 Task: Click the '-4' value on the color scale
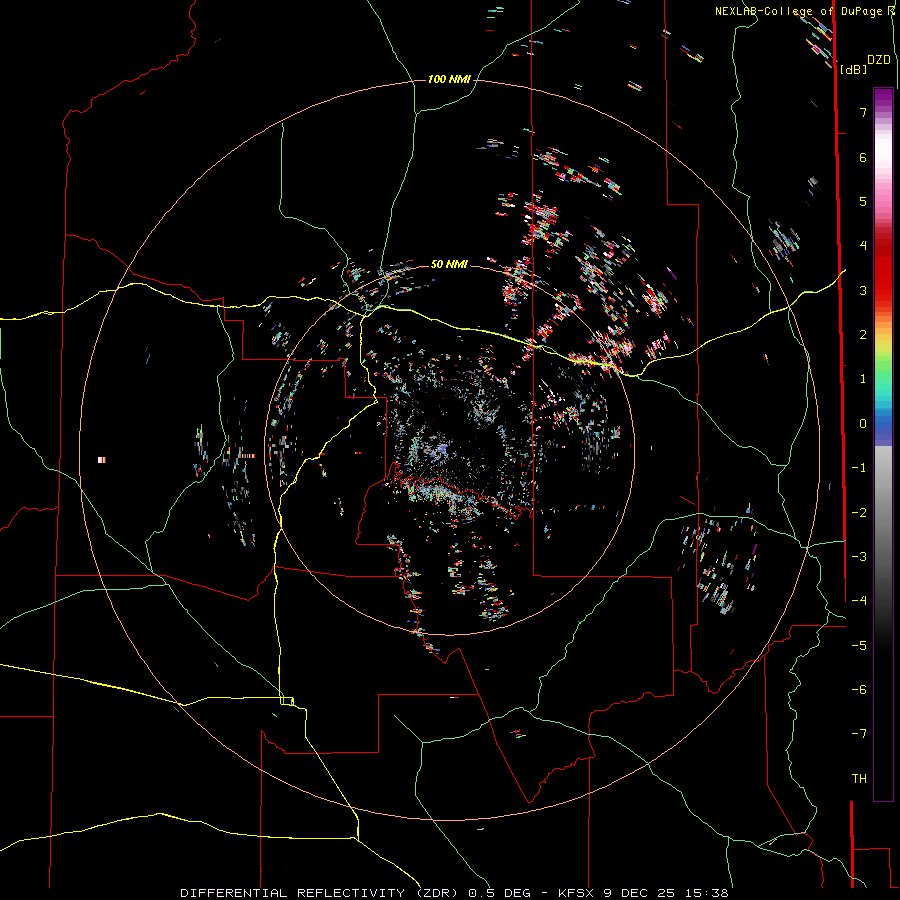tap(859, 601)
